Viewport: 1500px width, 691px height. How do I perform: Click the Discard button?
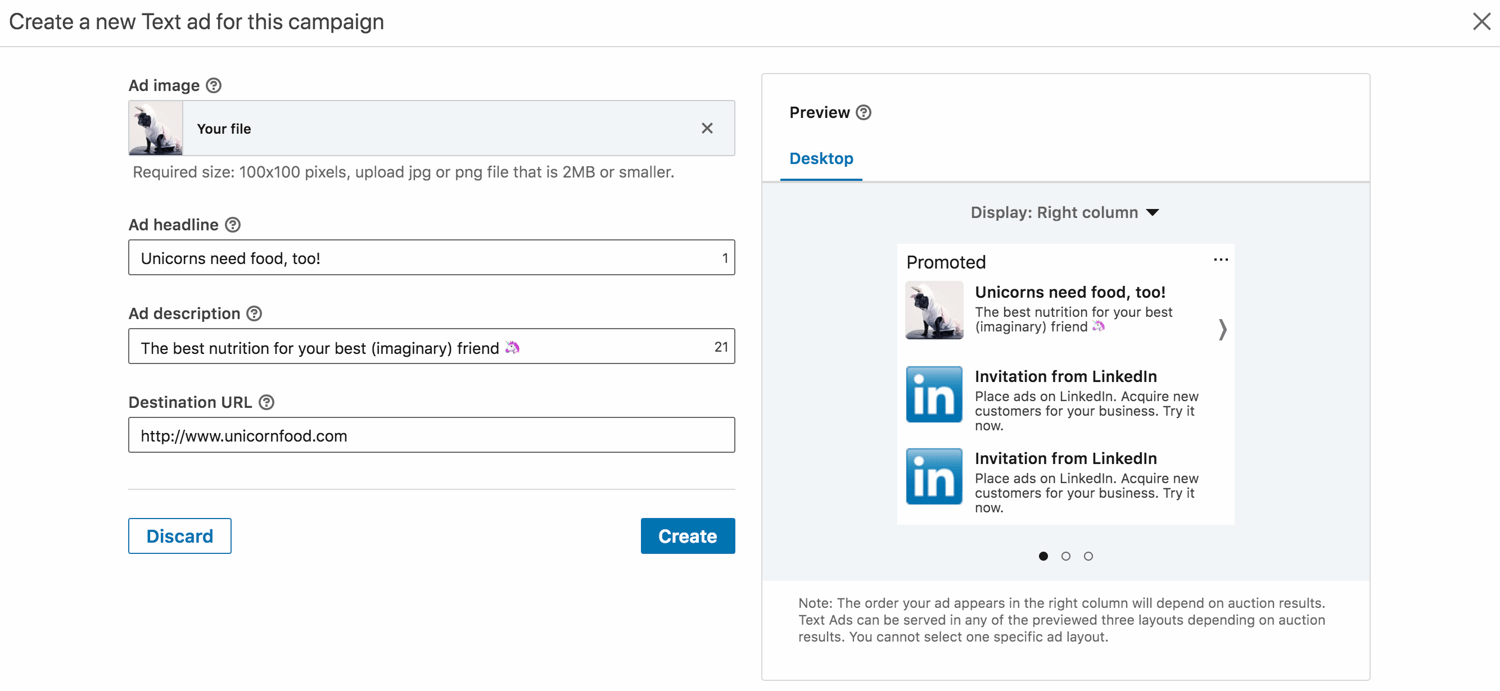click(180, 536)
